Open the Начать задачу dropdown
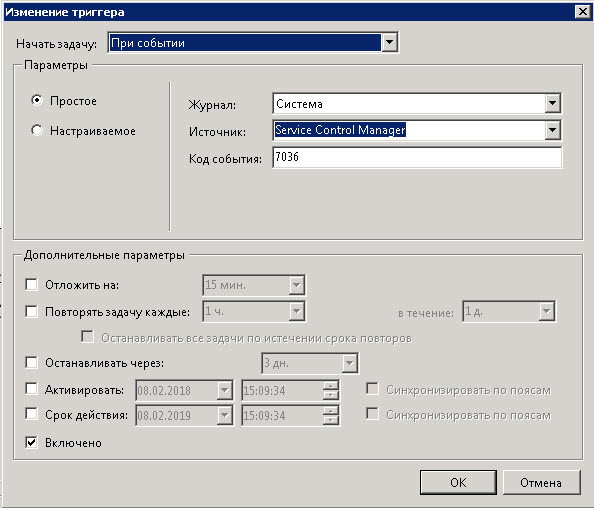594x508 pixels. [389, 42]
